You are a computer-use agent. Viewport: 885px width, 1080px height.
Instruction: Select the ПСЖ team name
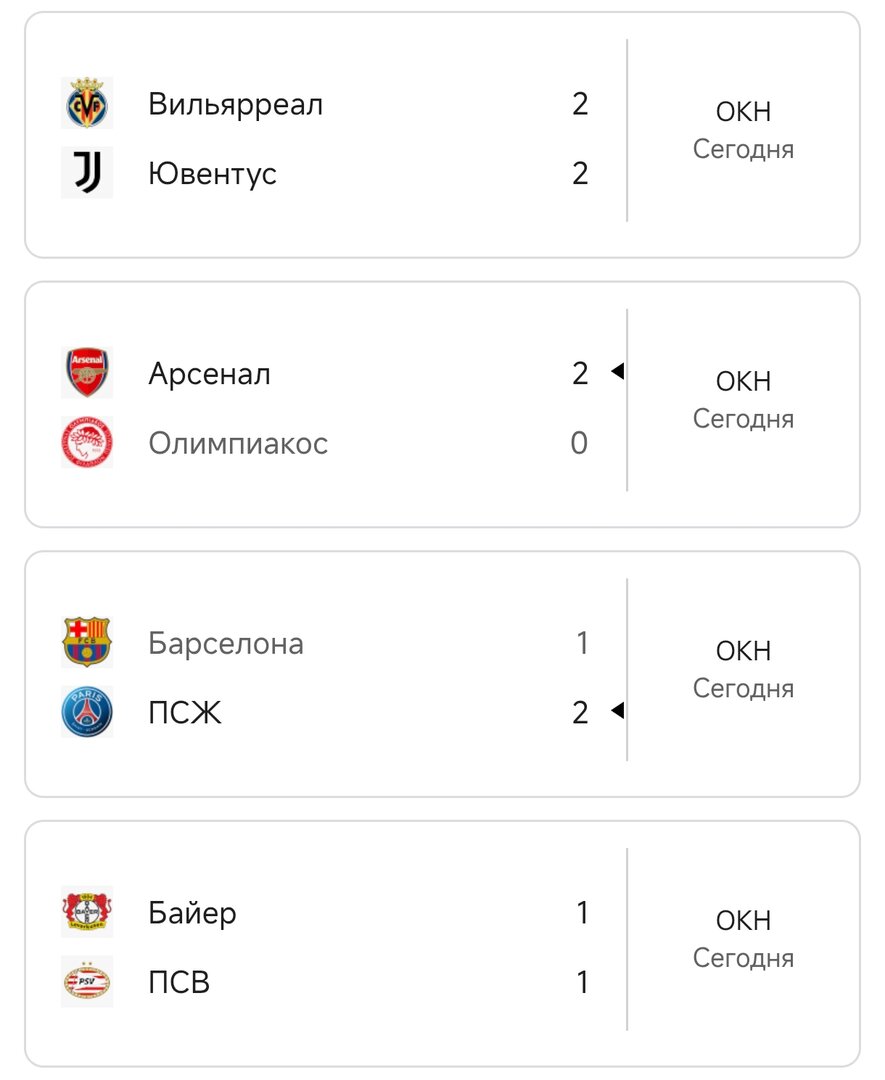point(185,713)
